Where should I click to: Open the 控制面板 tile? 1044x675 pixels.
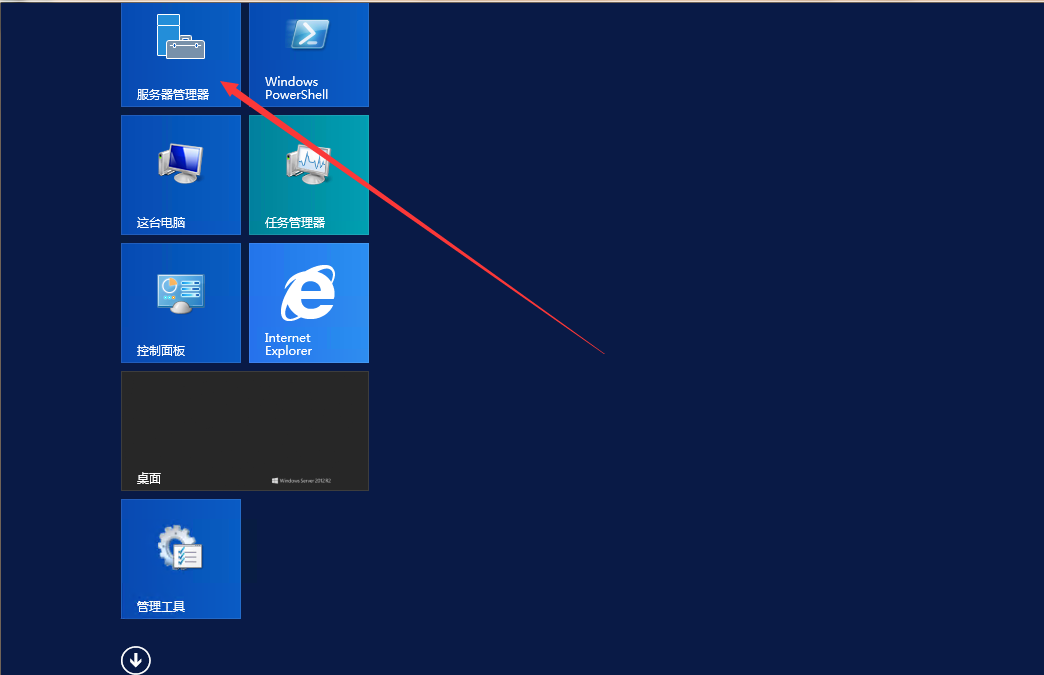[x=180, y=303]
